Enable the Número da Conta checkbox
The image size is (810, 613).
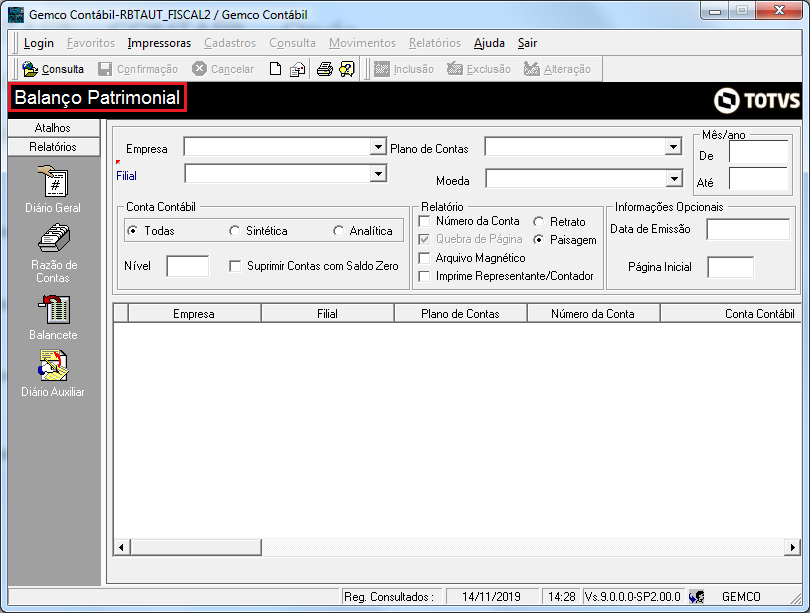click(x=424, y=221)
